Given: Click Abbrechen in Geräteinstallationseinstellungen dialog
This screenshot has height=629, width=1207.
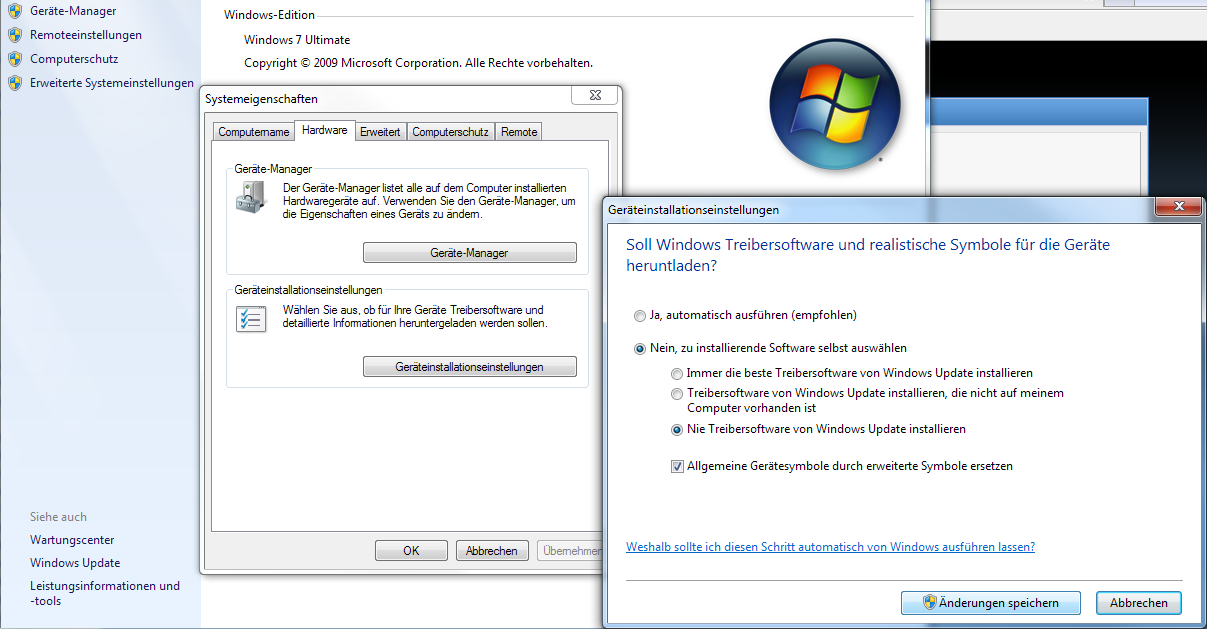Looking at the screenshot, I should tap(1139, 603).
